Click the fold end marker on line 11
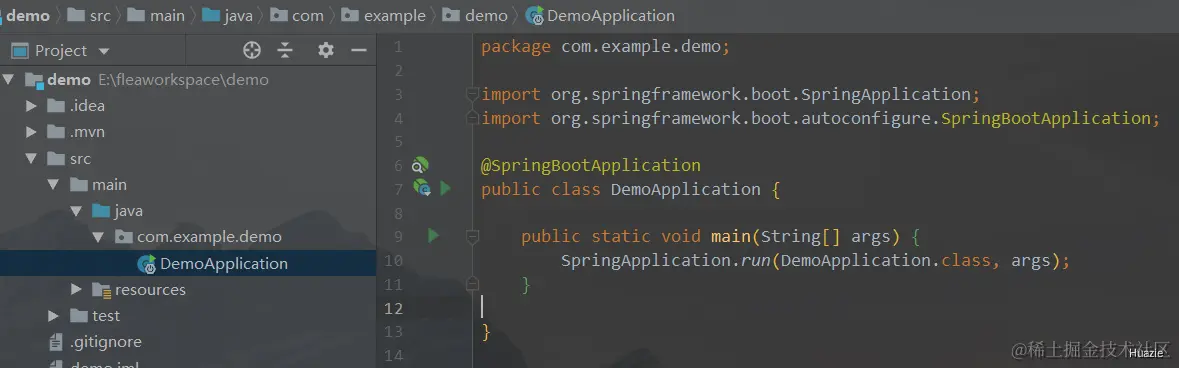The width and height of the screenshot is (1179, 368). tap(472, 284)
